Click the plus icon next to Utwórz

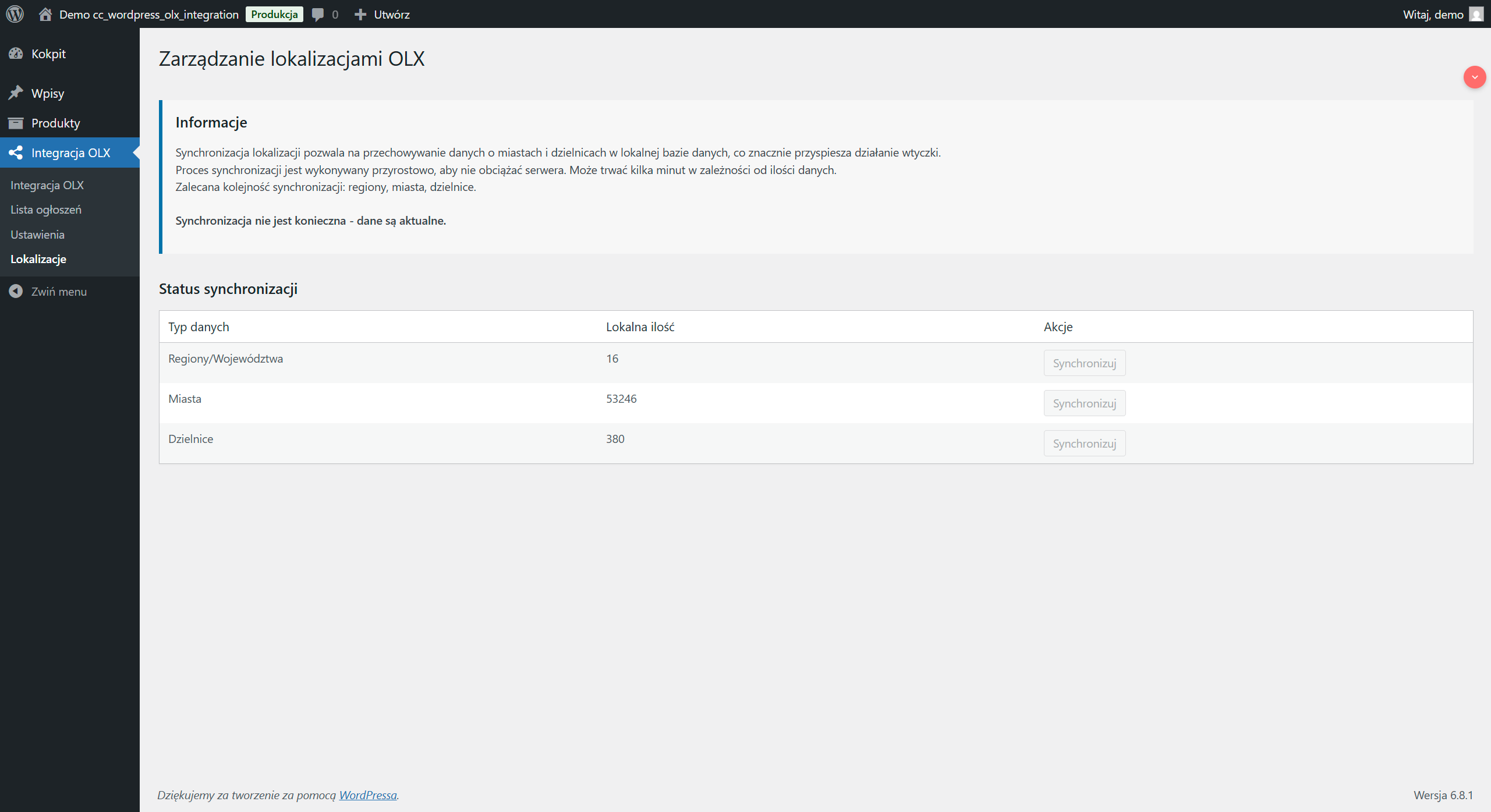pos(360,15)
